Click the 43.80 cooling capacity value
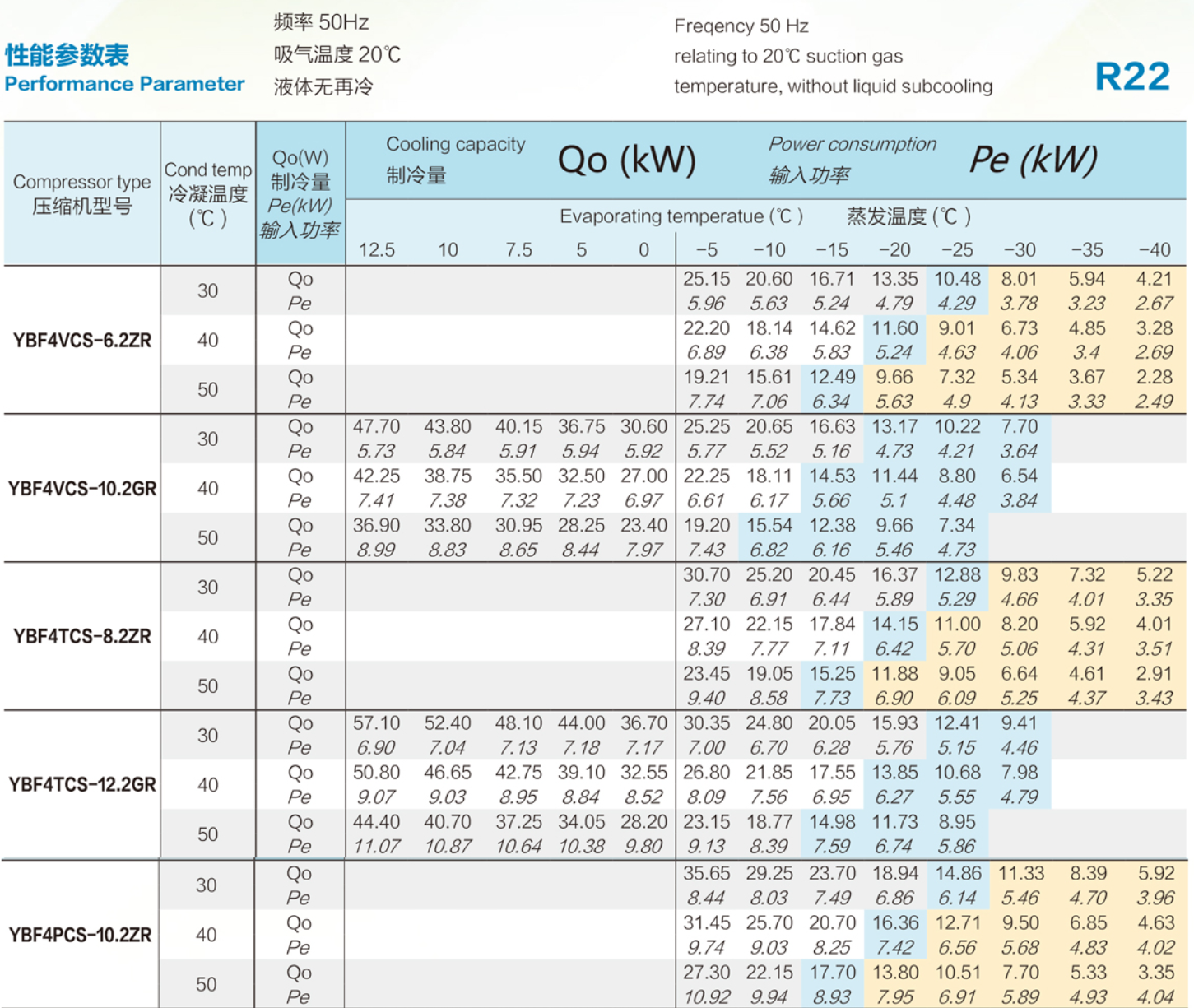Viewport: 1194px width, 1008px height. 448,427
